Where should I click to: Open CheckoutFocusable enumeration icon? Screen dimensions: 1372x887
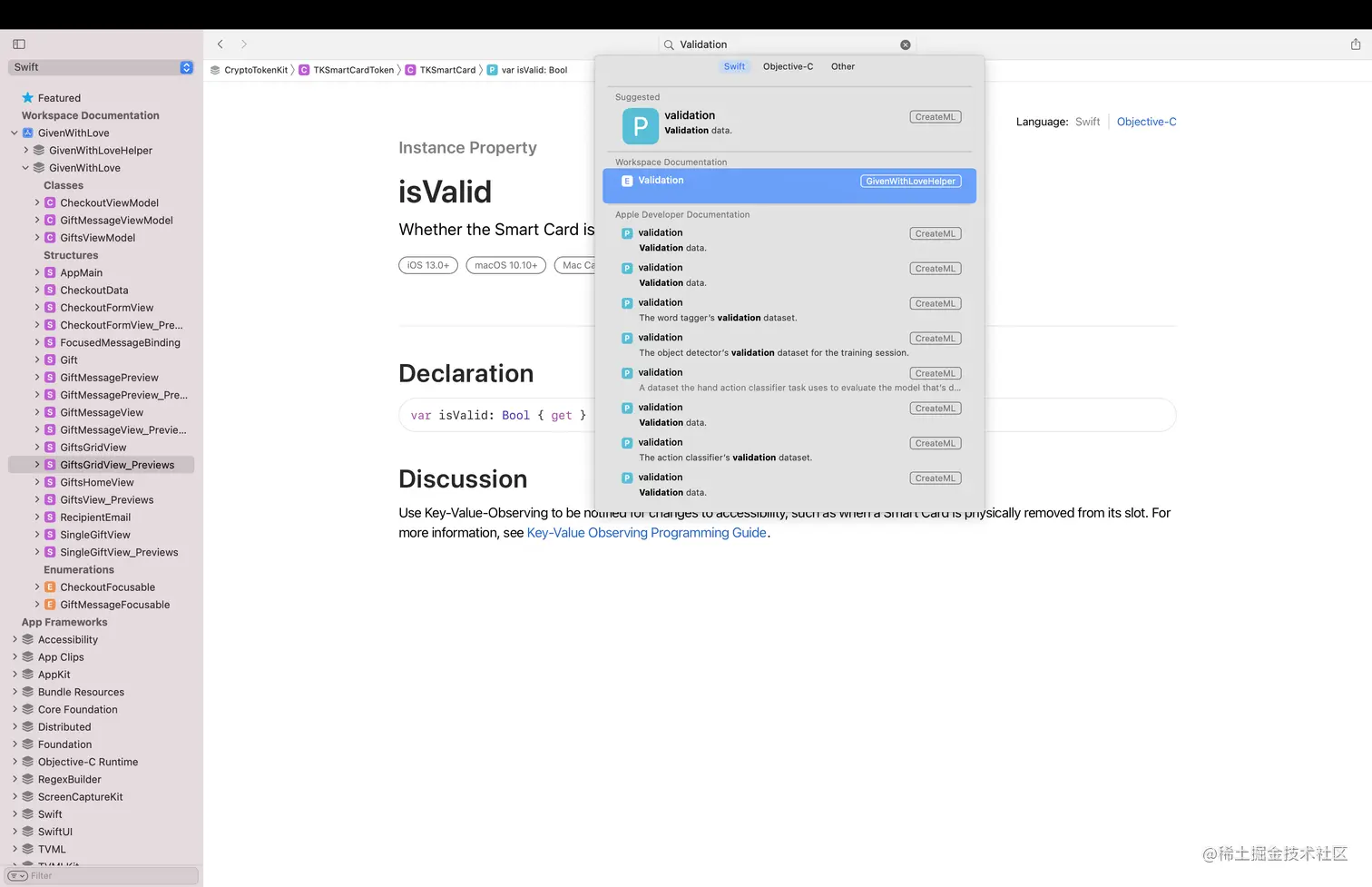pyautogui.click(x=50, y=587)
